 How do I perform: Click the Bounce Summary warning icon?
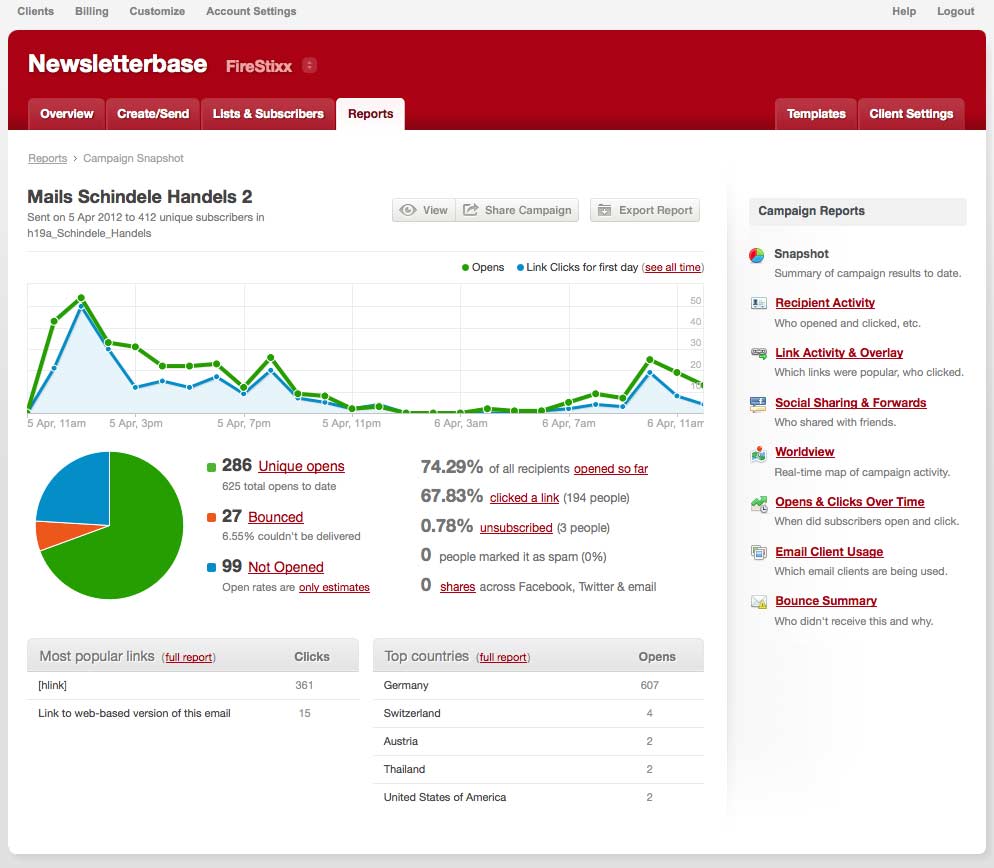tap(757, 602)
